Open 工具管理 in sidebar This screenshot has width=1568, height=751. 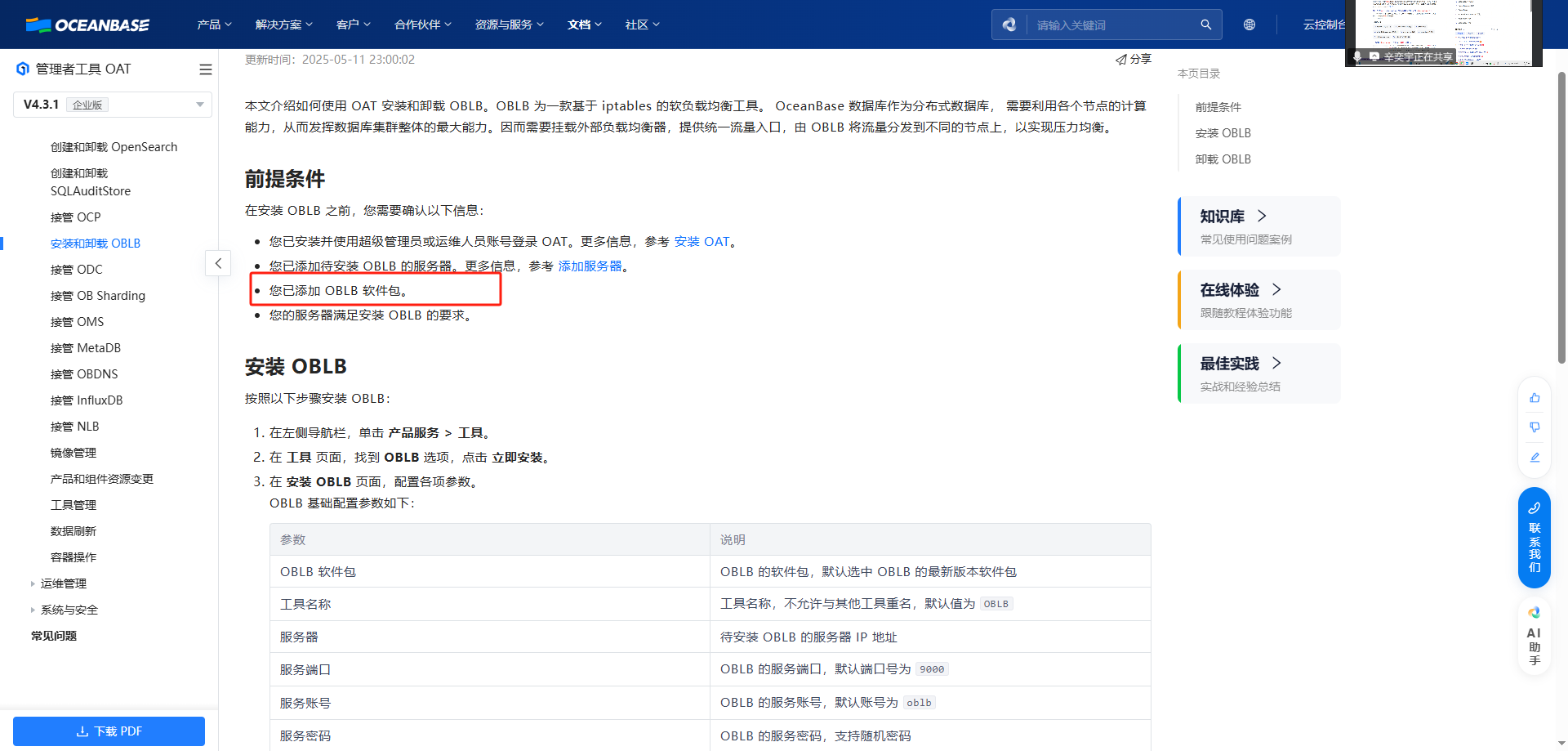coord(73,505)
